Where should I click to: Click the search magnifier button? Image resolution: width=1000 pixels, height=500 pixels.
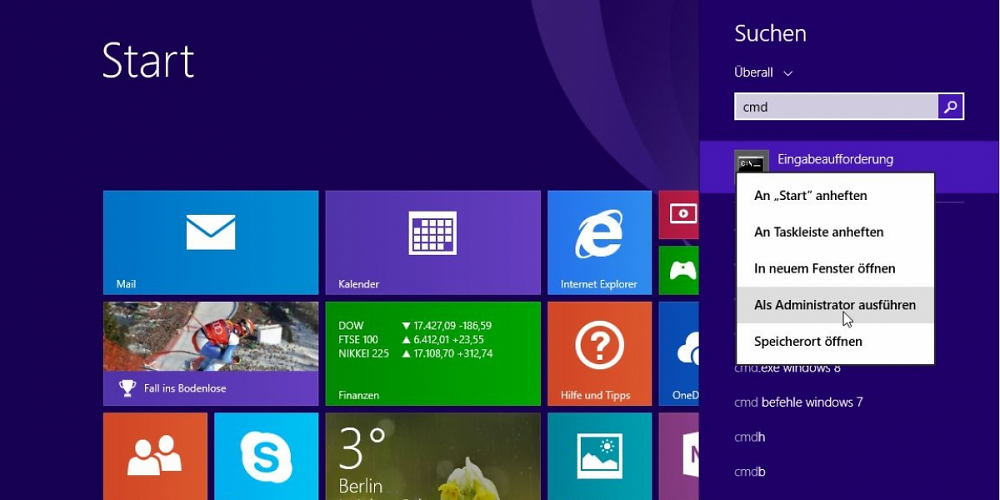pos(950,107)
